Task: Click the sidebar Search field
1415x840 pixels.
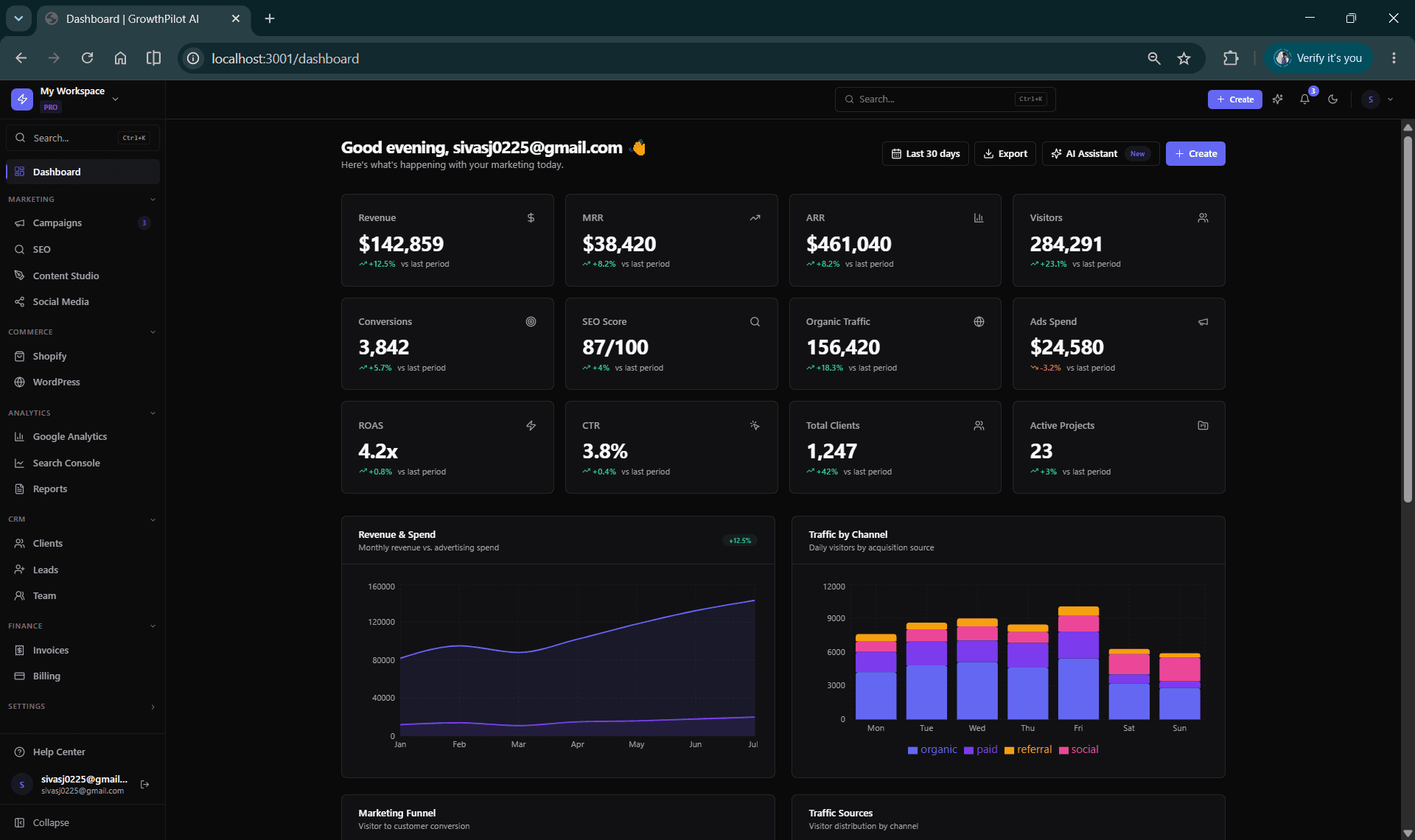Action: [x=83, y=138]
